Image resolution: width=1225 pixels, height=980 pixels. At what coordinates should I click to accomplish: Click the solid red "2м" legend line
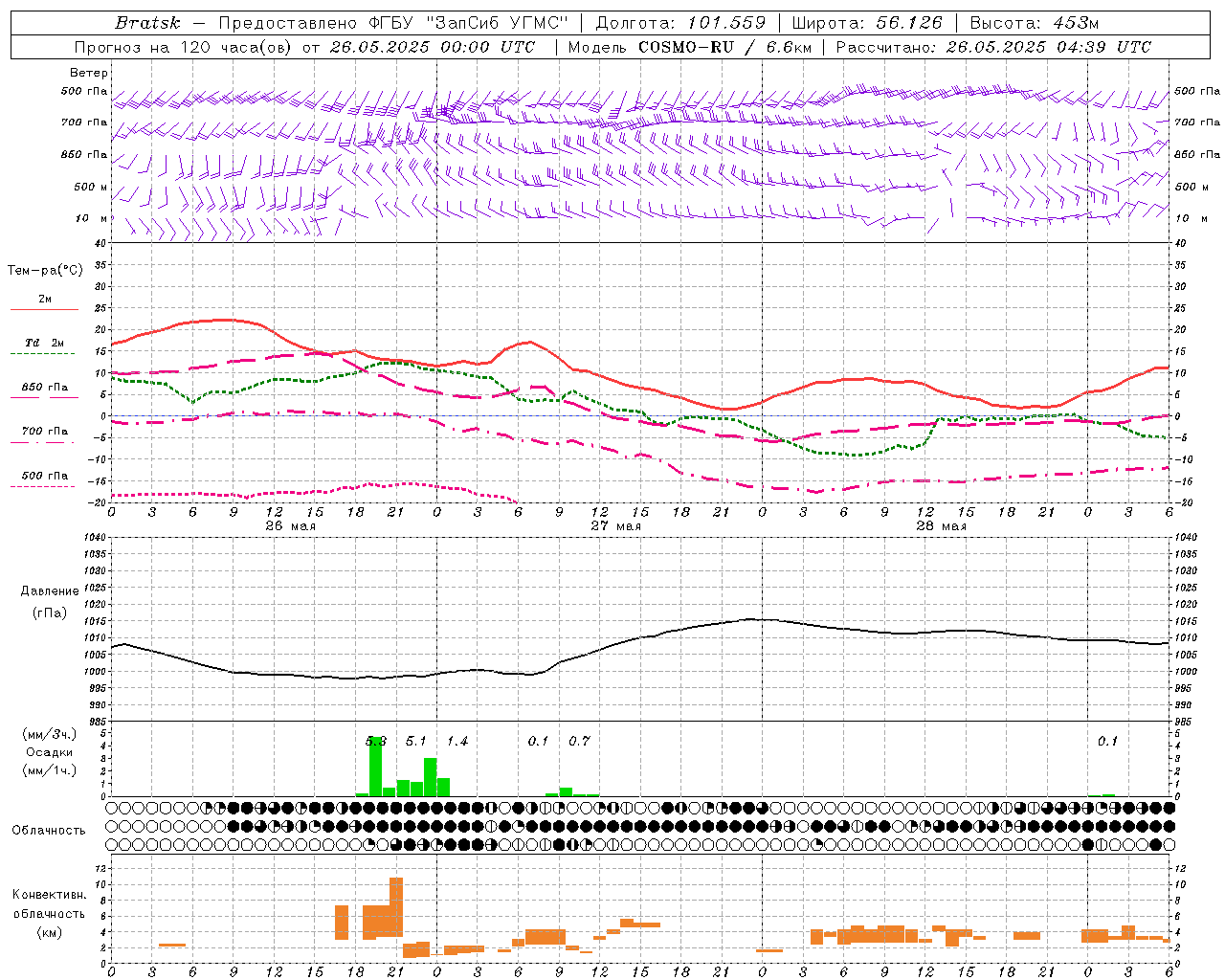(44, 309)
